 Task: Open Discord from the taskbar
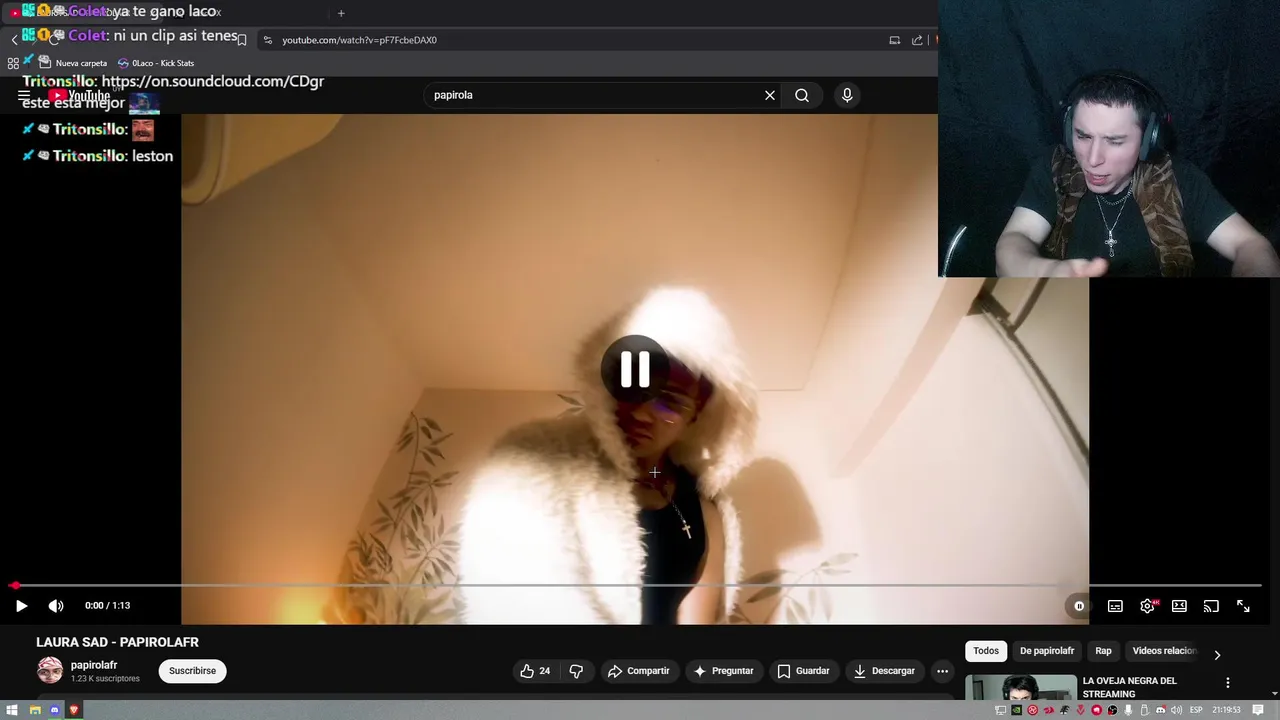pyautogui.click(x=55, y=710)
